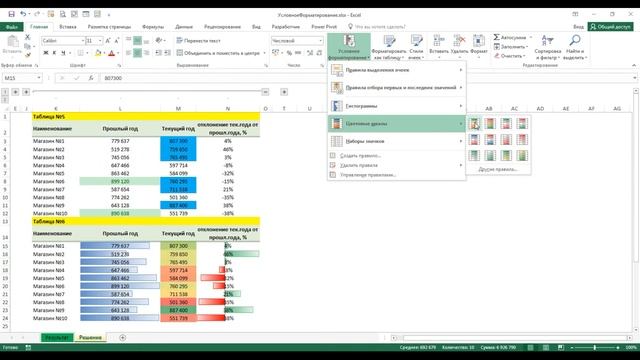Open Format as Table gallery

tap(389, 47)
